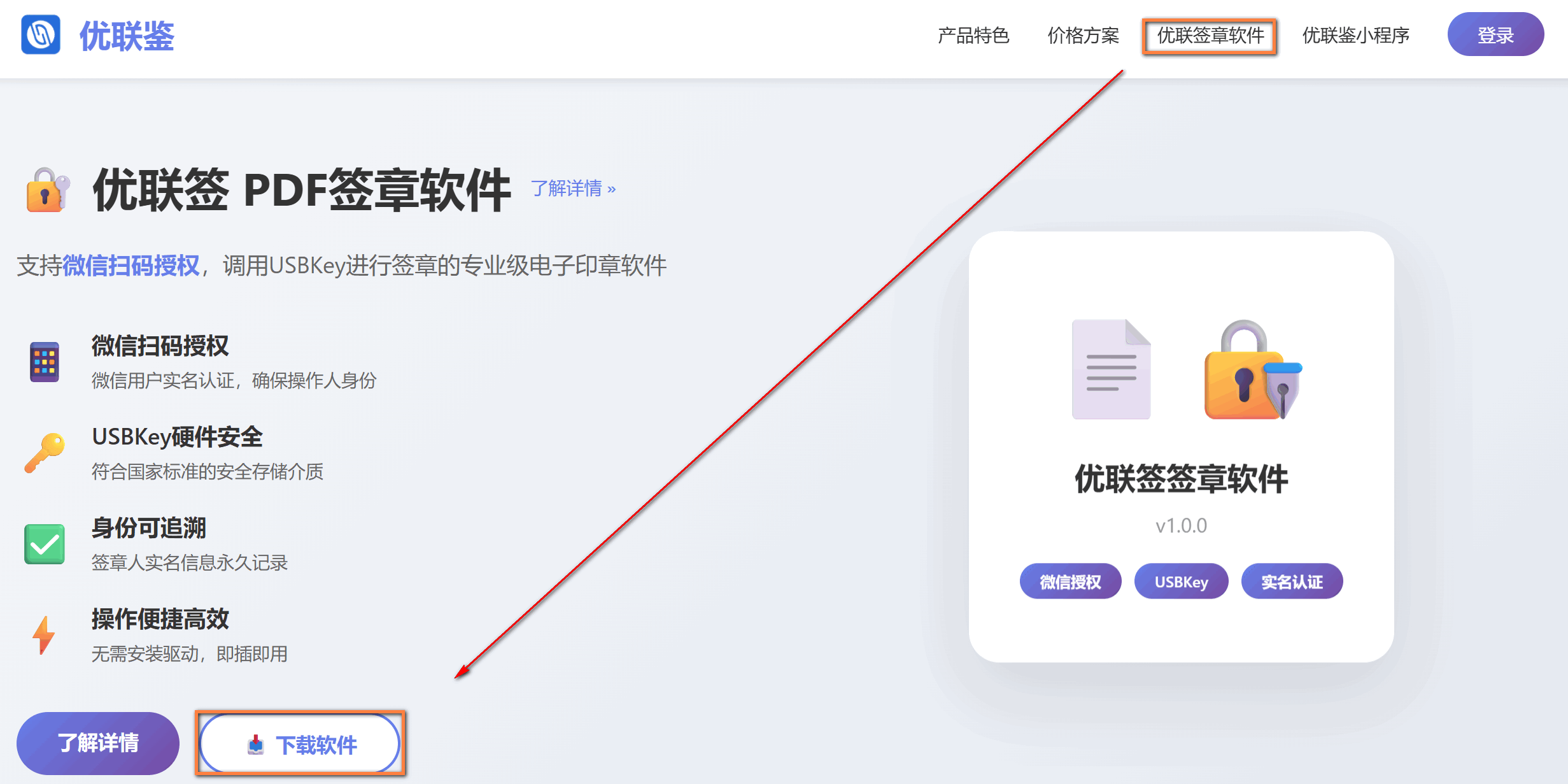
Task: Select the highlighted 优联签章软件 nav tab
Action: tap(1210, 36)
